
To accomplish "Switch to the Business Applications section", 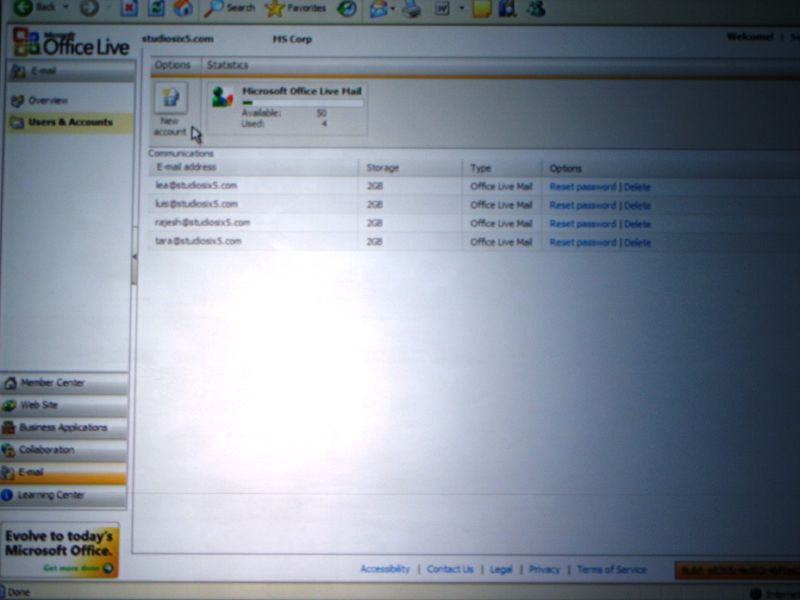I will coord(64,428).
